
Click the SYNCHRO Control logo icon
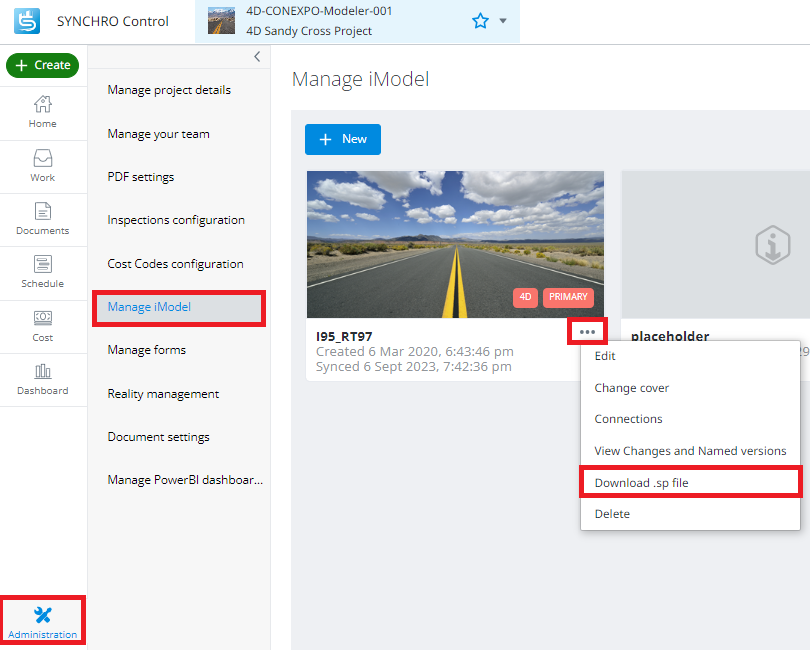(27, 21)
